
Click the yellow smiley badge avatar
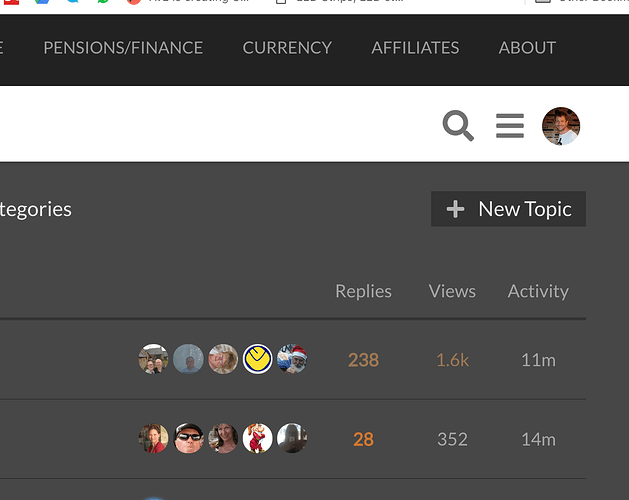click(258, 359)
